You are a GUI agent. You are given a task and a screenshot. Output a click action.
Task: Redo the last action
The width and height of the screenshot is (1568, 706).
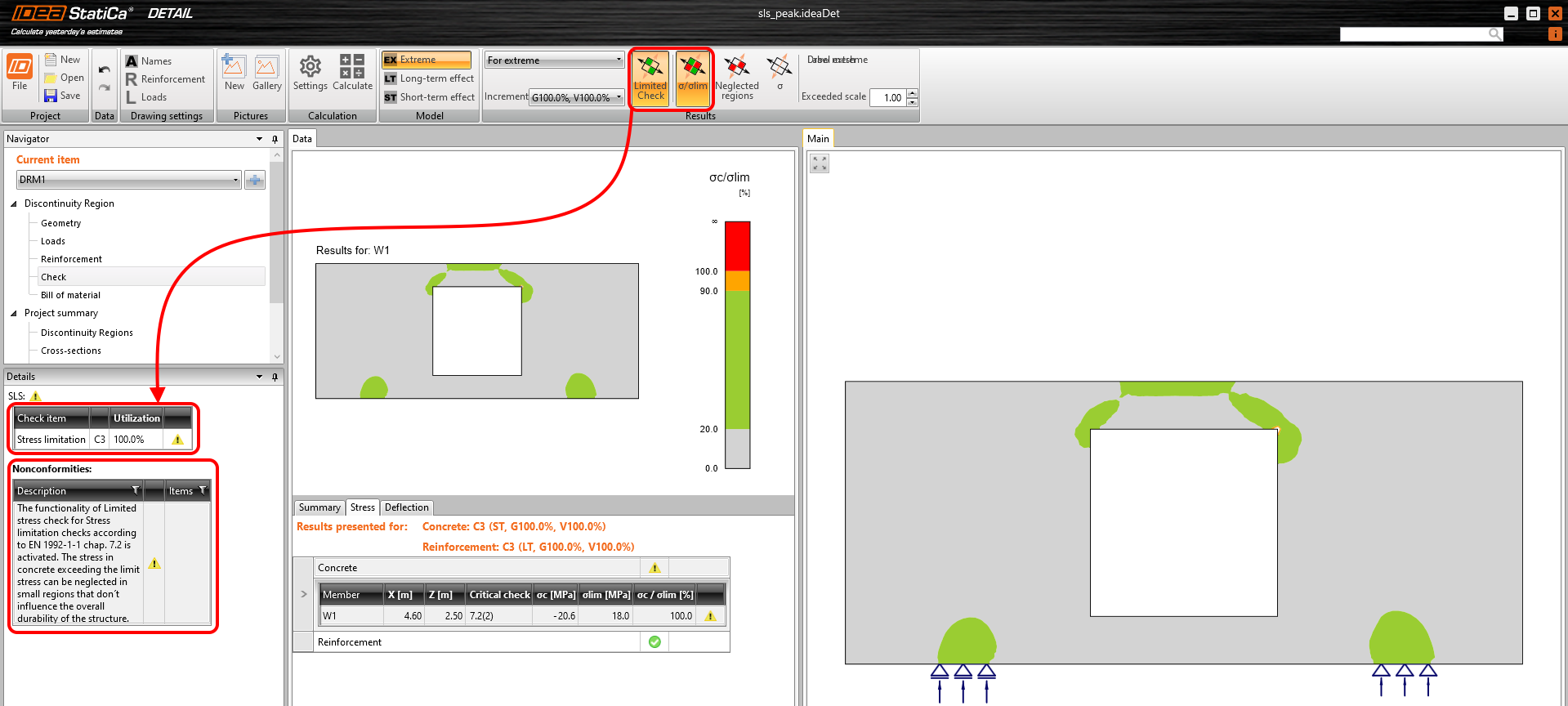105,87
